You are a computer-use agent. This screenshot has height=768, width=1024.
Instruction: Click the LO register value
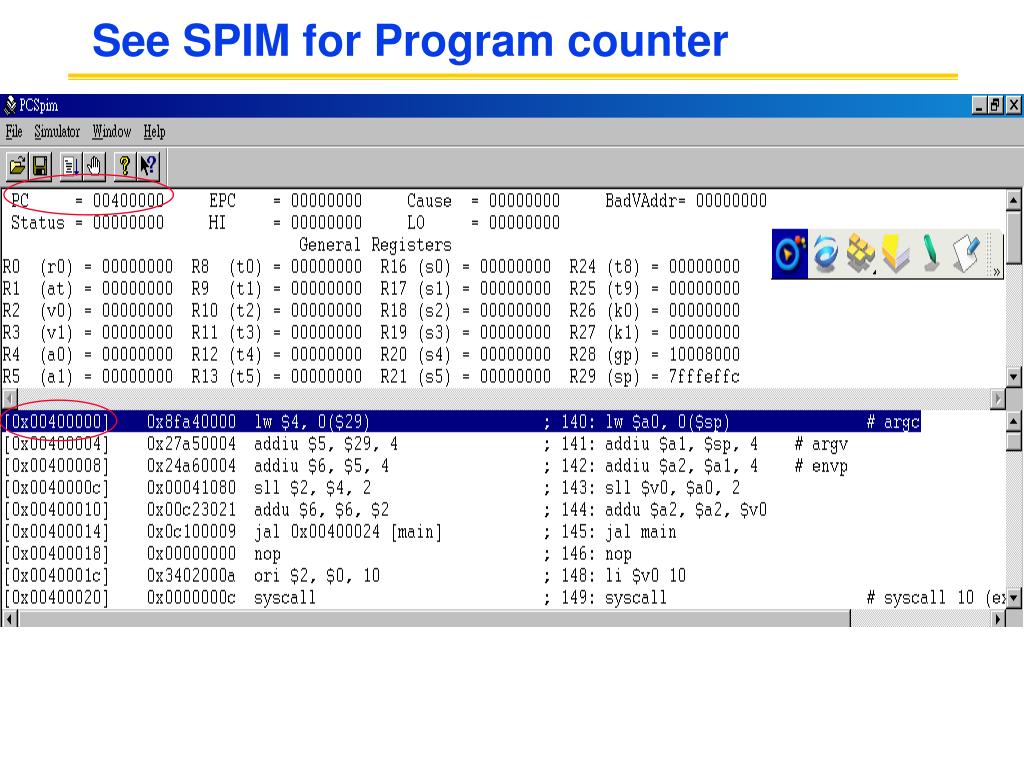(x=524, y=223)
